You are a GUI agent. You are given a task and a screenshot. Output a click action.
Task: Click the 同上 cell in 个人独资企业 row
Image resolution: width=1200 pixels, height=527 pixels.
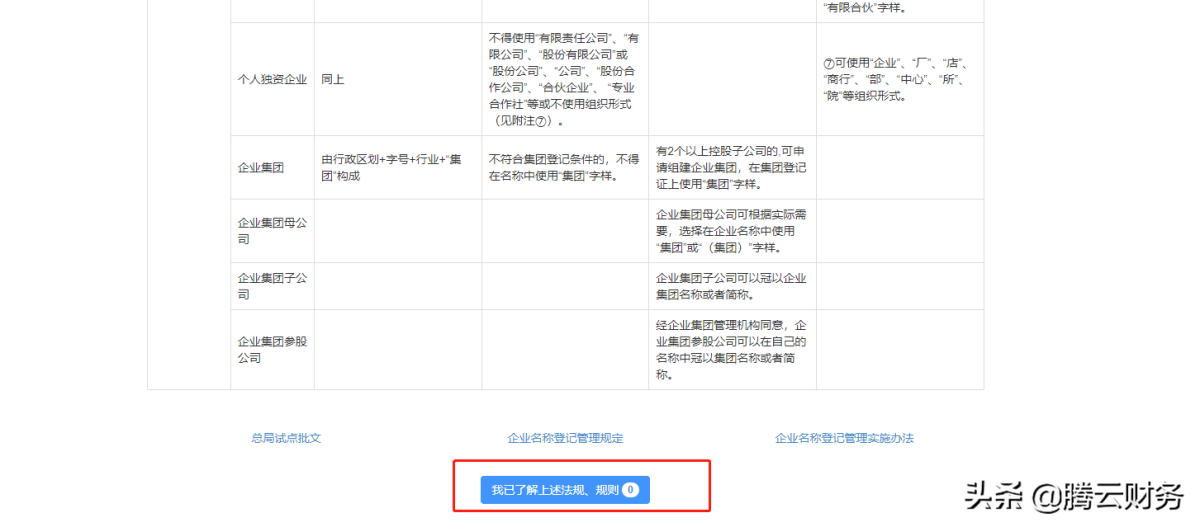(333, 79)
